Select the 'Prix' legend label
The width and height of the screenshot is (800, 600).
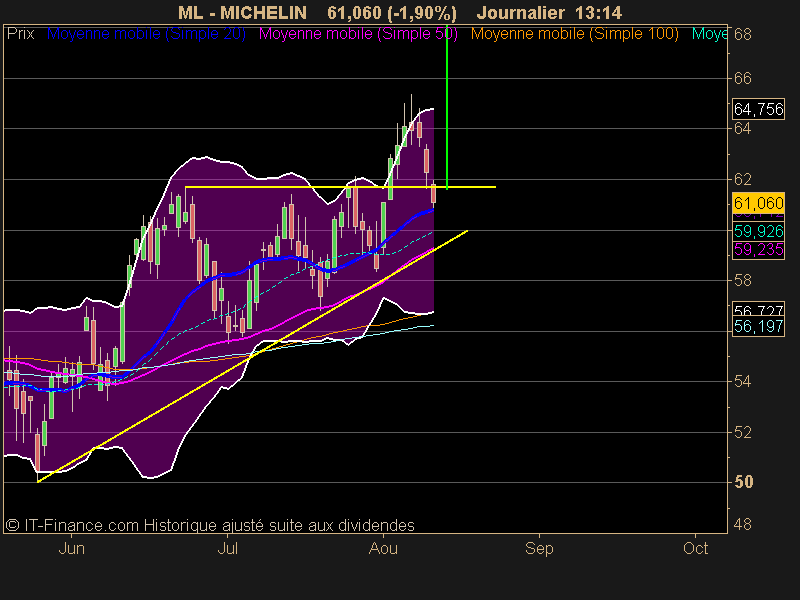tap(20, 34)
